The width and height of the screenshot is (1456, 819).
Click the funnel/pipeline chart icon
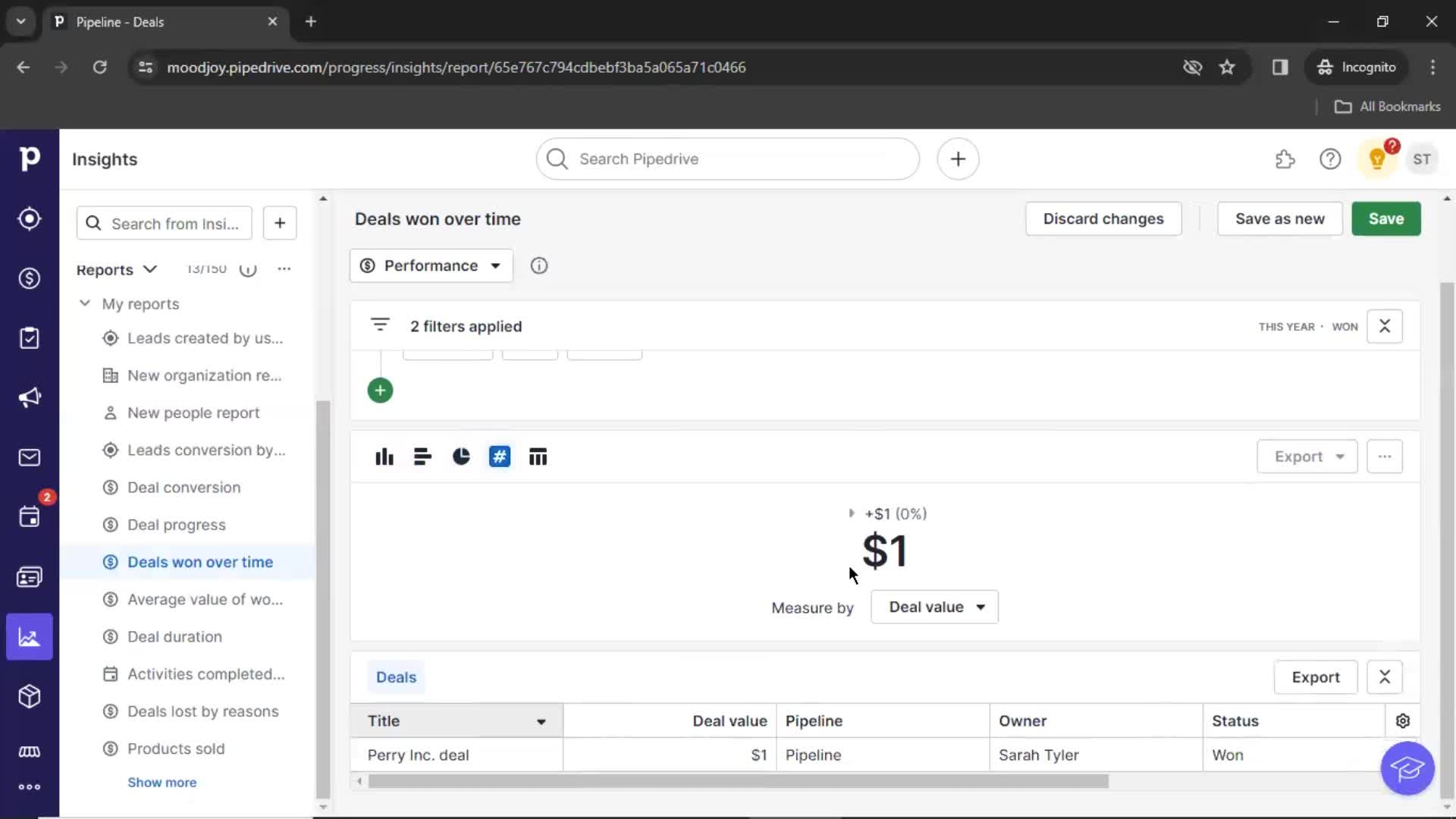(x=538, y=457)
